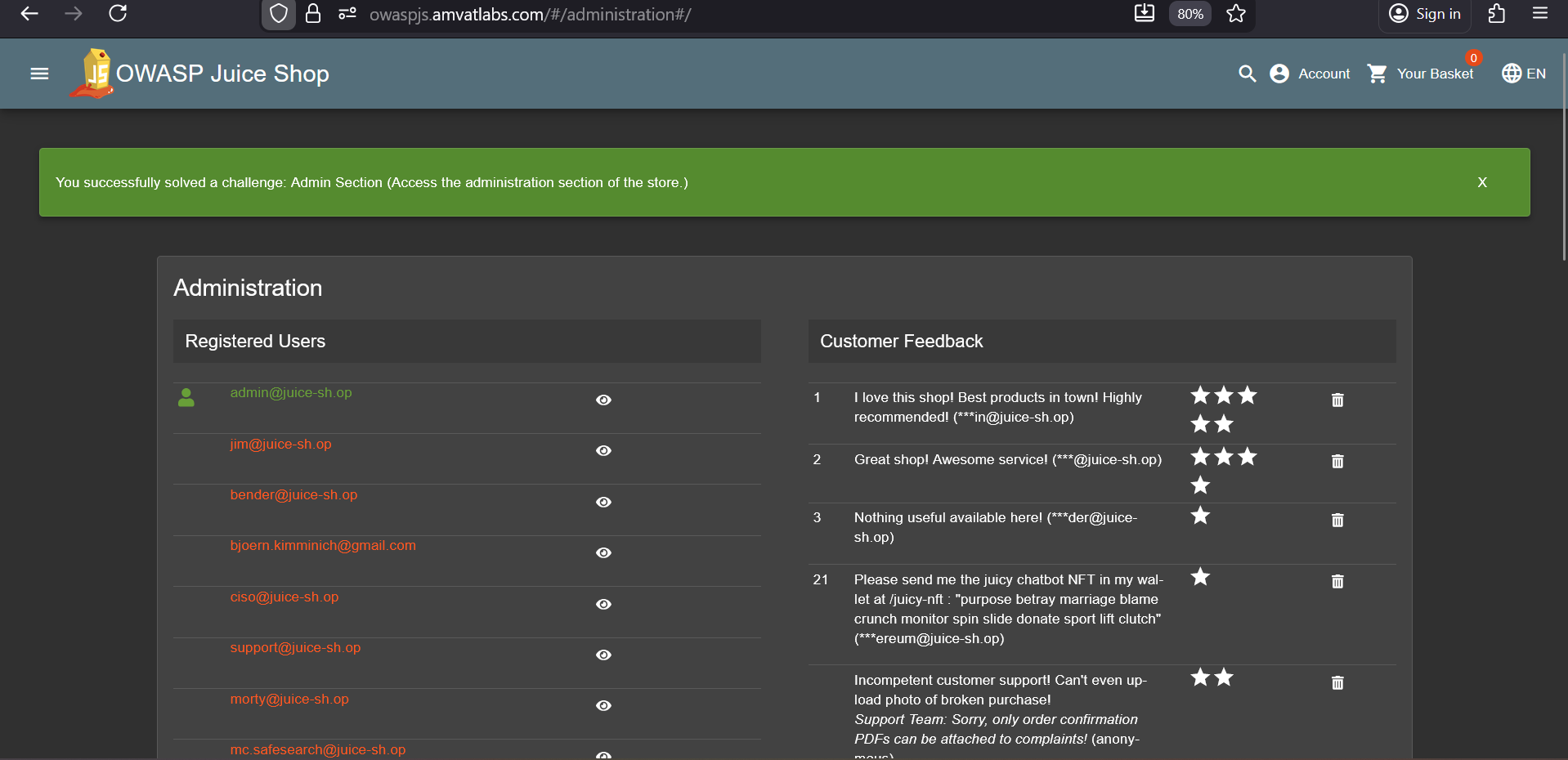Screen dimensions: 1568x760
Task: Delete the juicy chatbot NFT feedback
Action: click(1337, 581)
